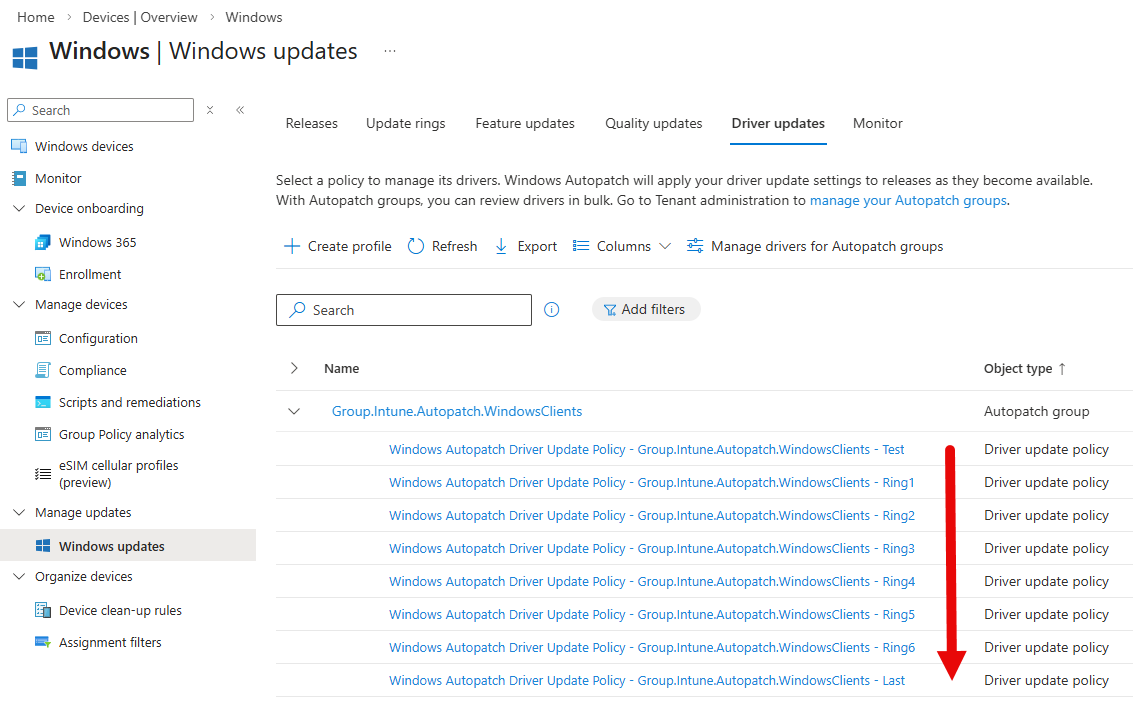Click the Assignment filters icon

[x=43, y=642]
